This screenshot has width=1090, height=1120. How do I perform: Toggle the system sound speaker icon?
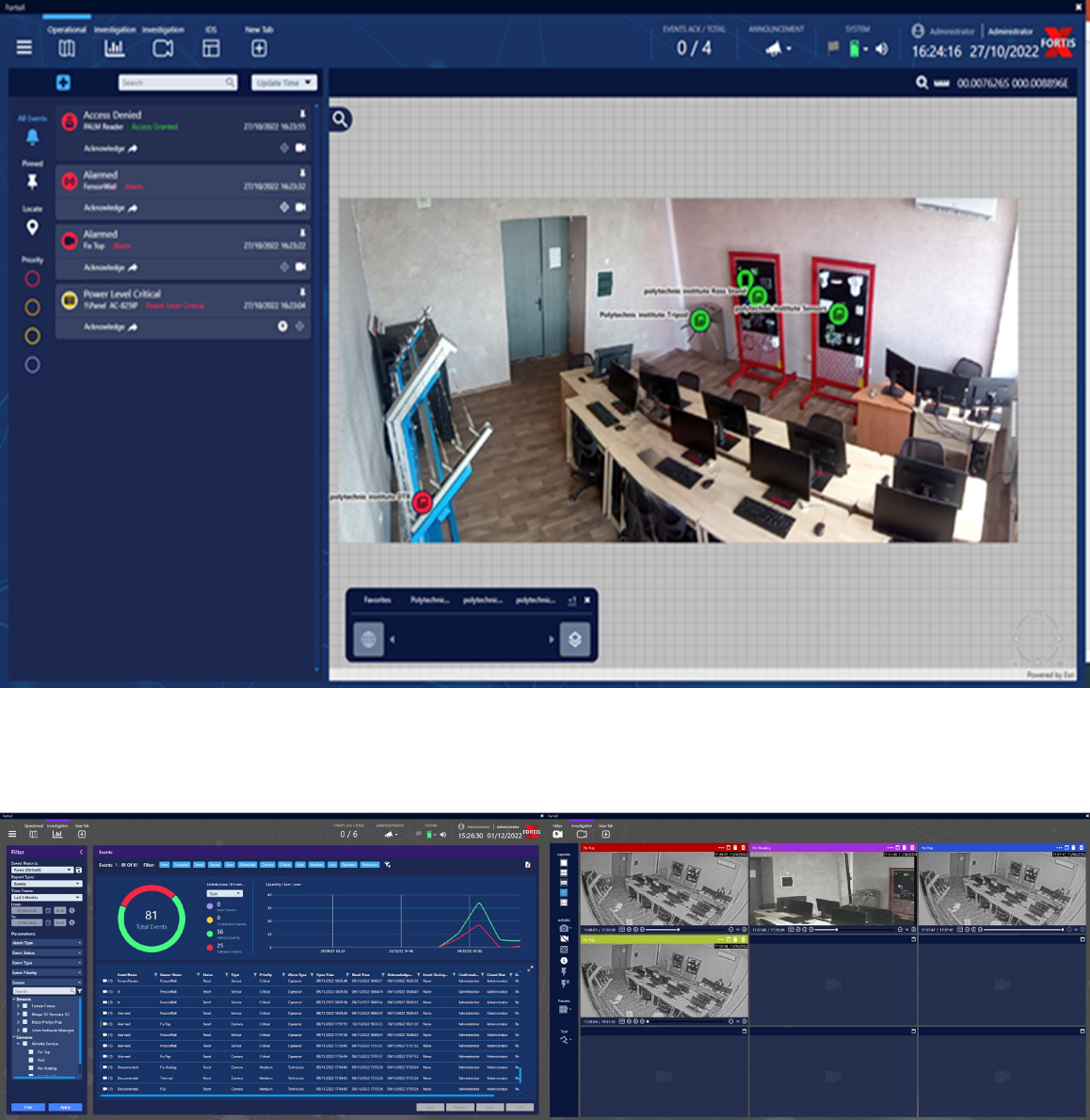882,49
